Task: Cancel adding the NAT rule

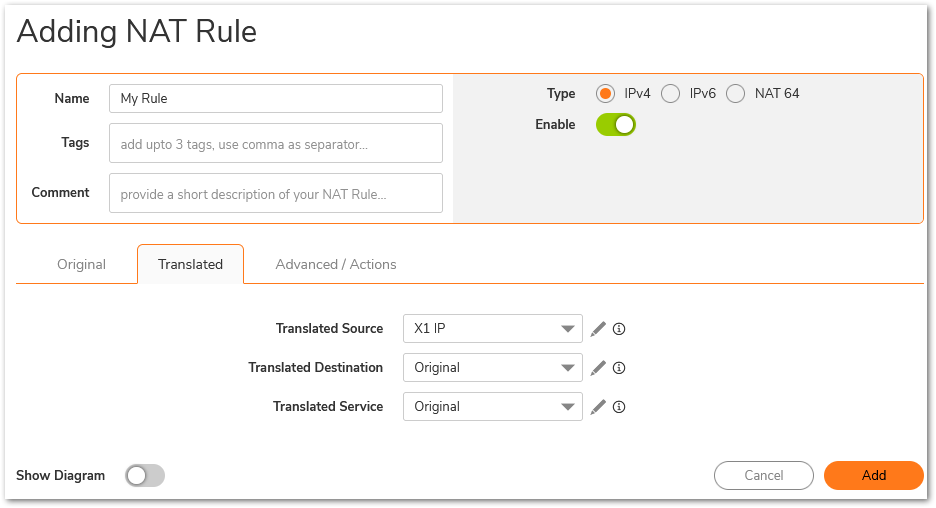Action: click(764, 476)
